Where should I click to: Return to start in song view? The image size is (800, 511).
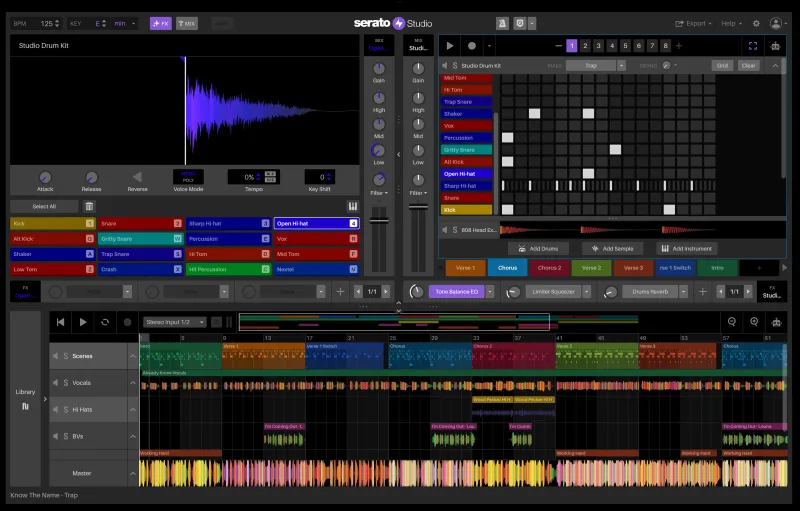(x=60, y=322)
